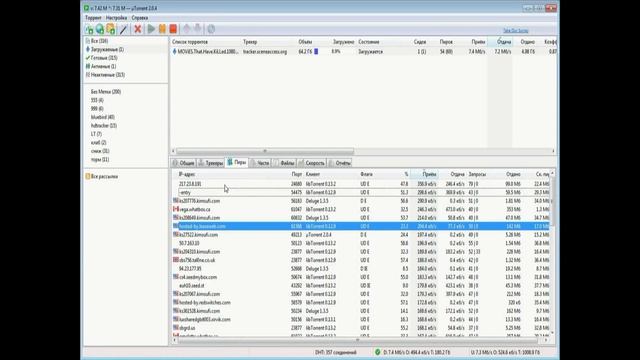640x360 pixels.
Task: Open the Скорость tab
Action: pyautogui.click(x=312, y=163)
